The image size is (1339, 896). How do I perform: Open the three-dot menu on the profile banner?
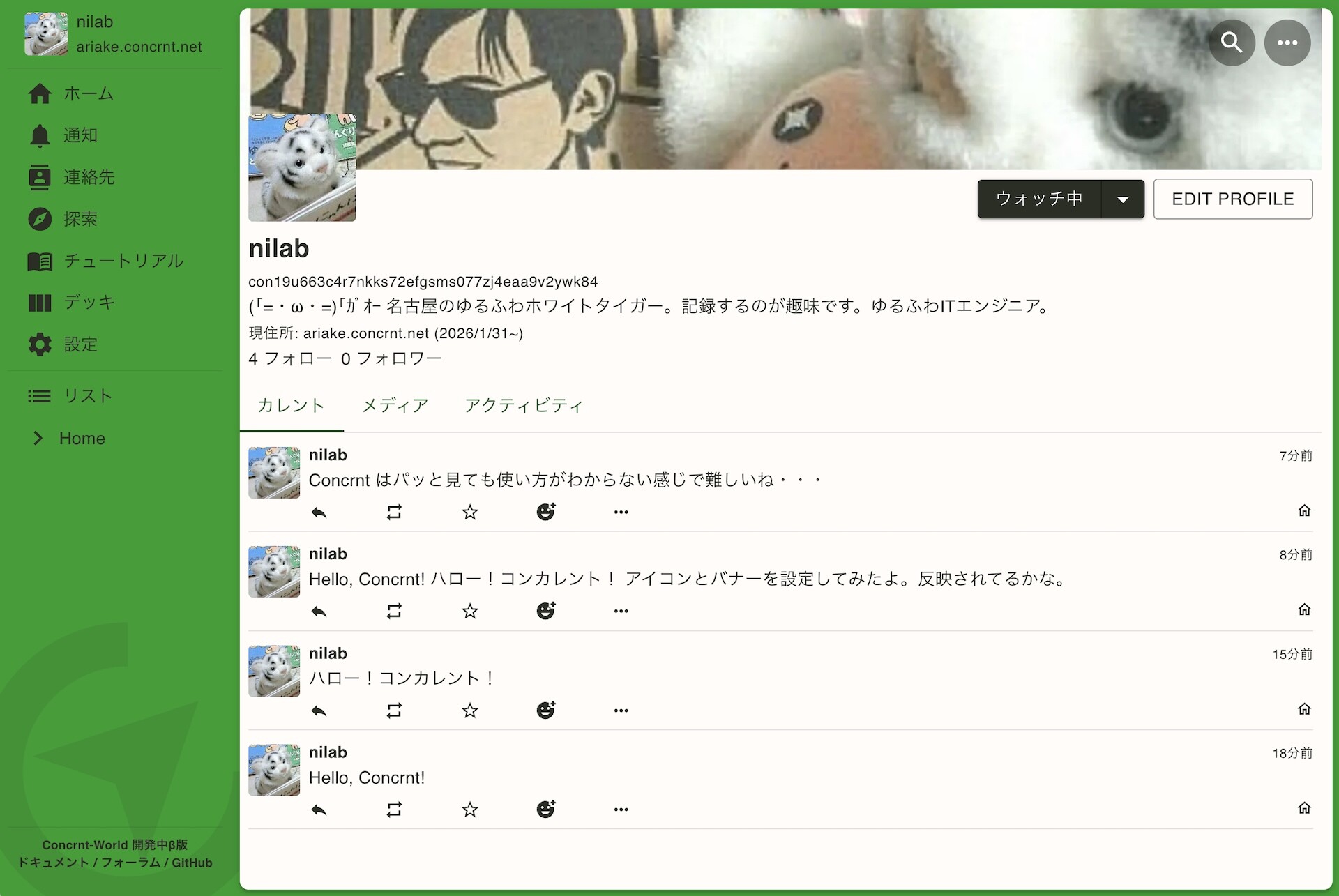tap(1287, 43)
